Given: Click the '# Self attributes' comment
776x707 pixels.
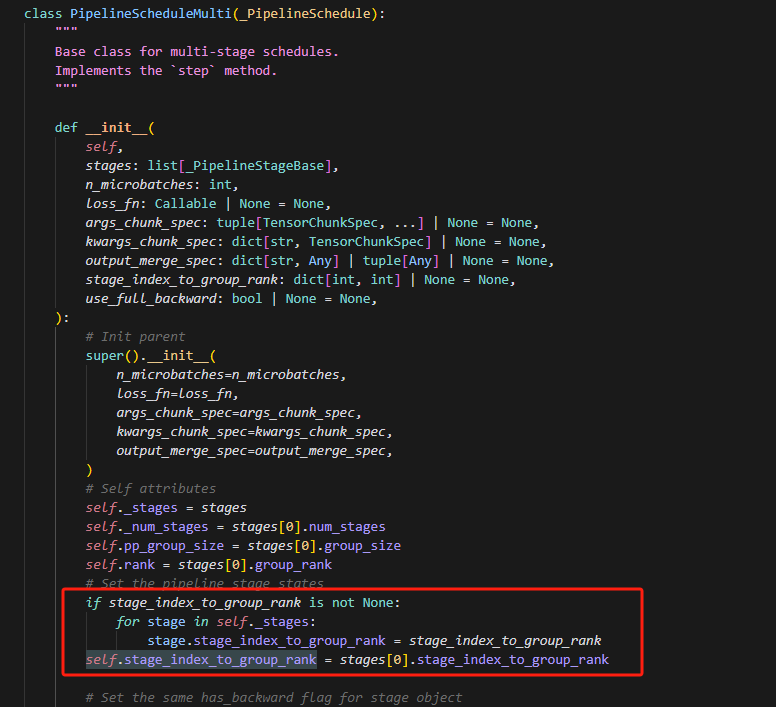Looking at the screenshot, I should click(x=150, y=488).
